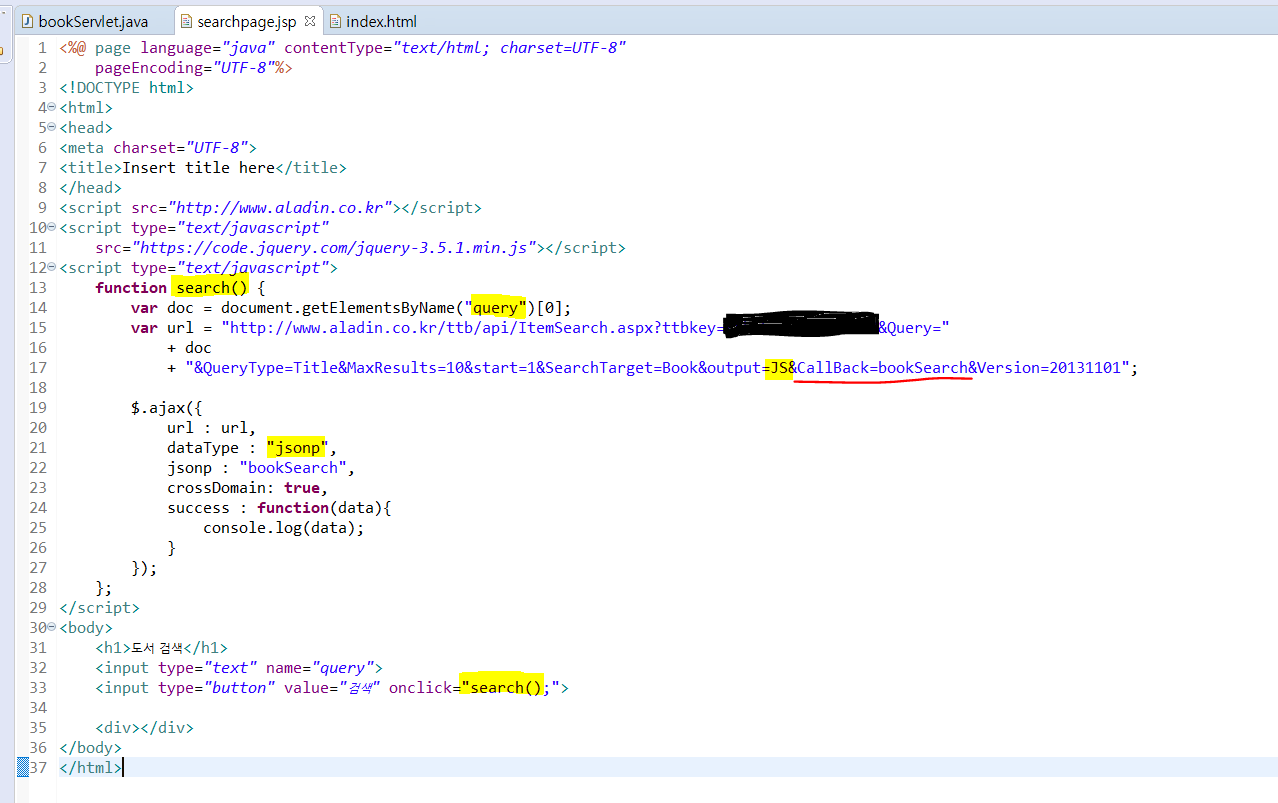1278x803 pixels.
Task: Place cursor in the page language directive line
Action: click(x=343, y=48)
